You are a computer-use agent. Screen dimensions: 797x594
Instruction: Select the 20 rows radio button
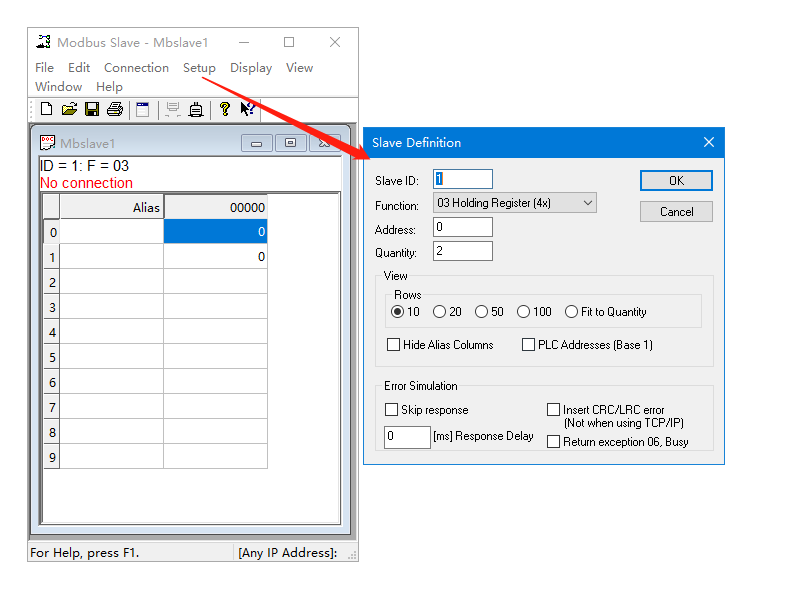pos(440,312)
